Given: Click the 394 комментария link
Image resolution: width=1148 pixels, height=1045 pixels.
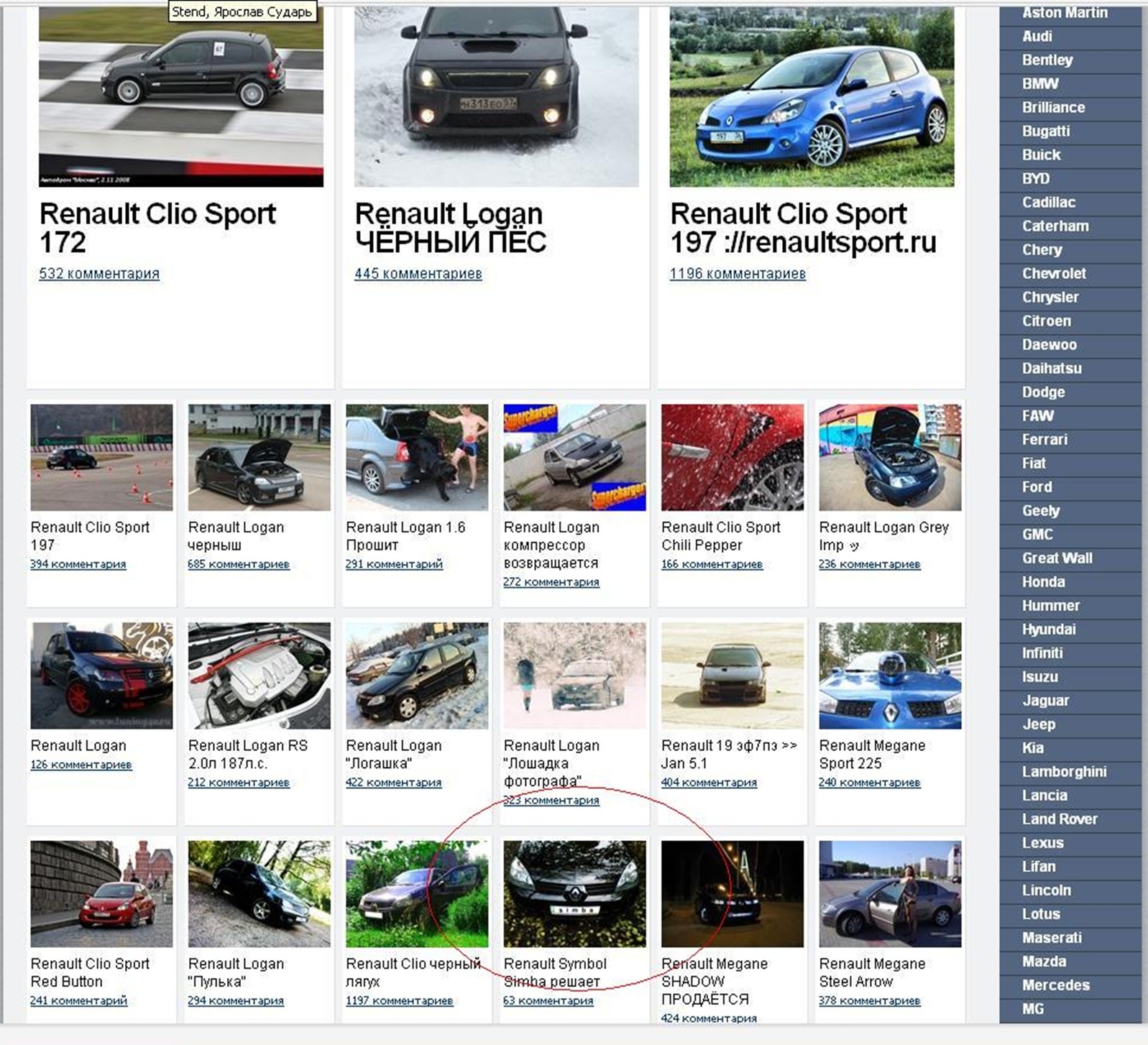Looking at the screenshot, I should [x=78, y=564].
